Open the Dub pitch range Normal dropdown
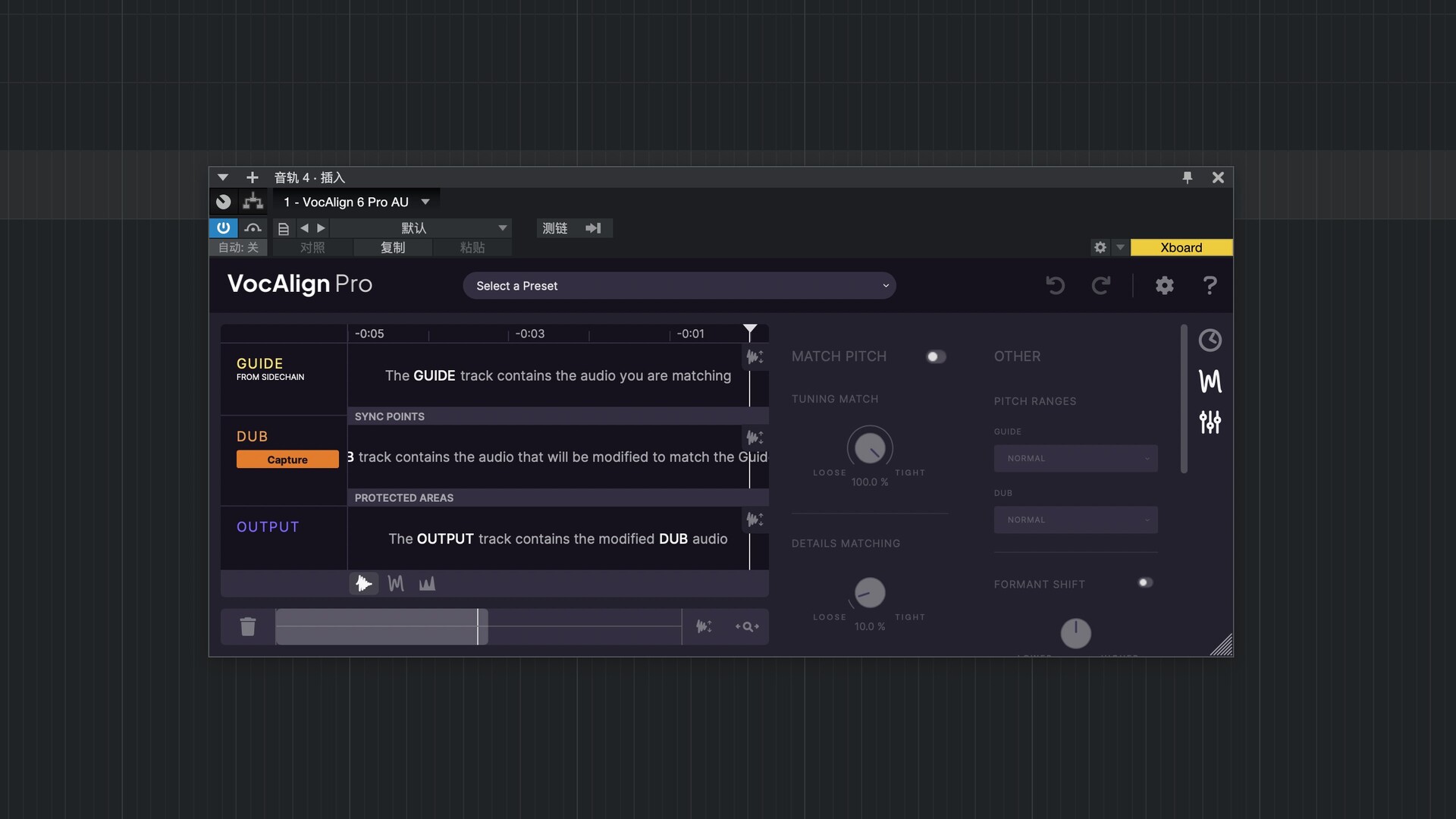Screen dimensions: 1456x819 1075,519
